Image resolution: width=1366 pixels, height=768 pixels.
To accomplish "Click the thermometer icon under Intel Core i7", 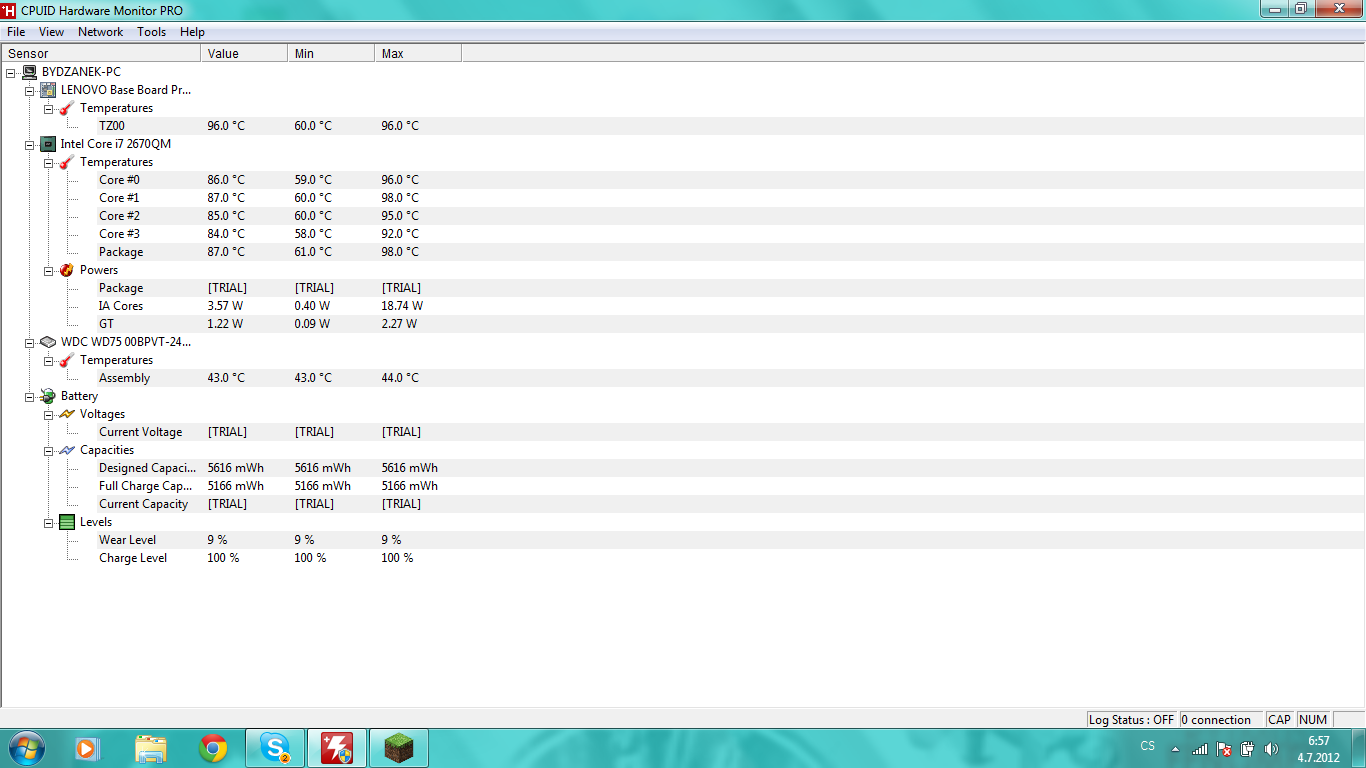I will [x=67, y=162].
